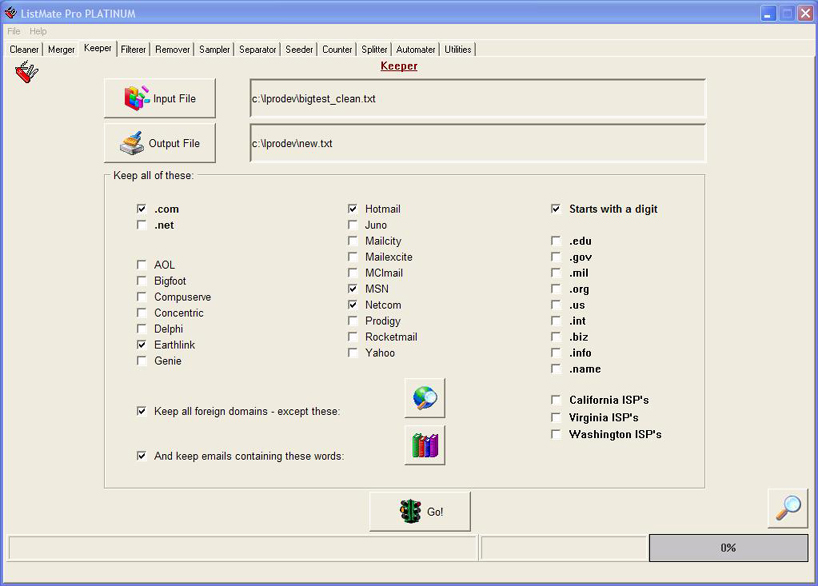Click the ListMate title bar application icon
This screenshot has width=818, height=586.
(11, 13)
